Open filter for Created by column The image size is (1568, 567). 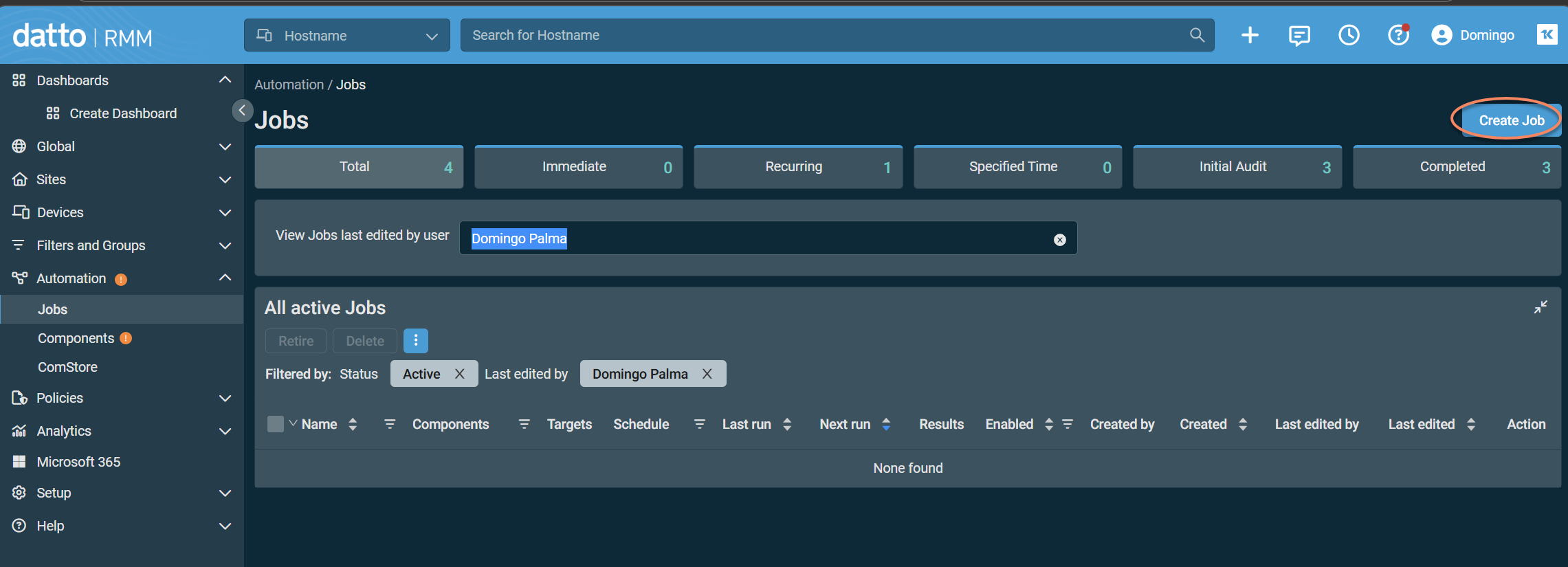[x=1068, y=424]
